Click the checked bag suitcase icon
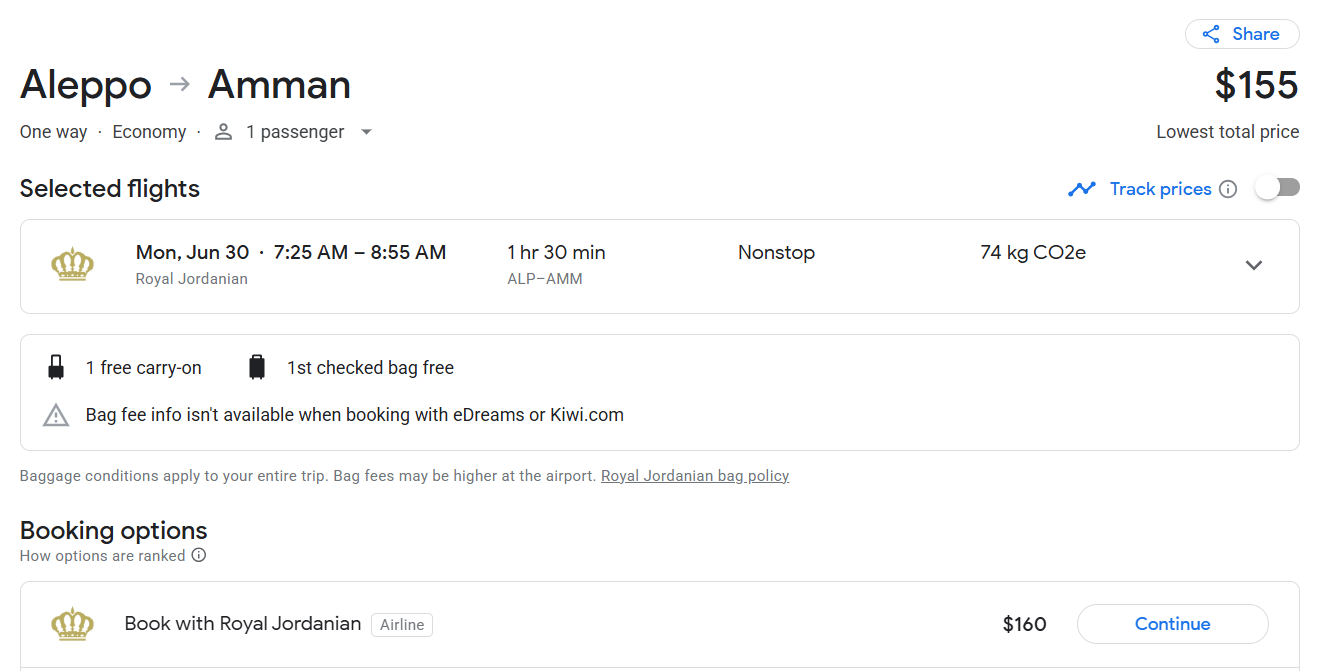The image size is (1319, 671). [257, 368]
